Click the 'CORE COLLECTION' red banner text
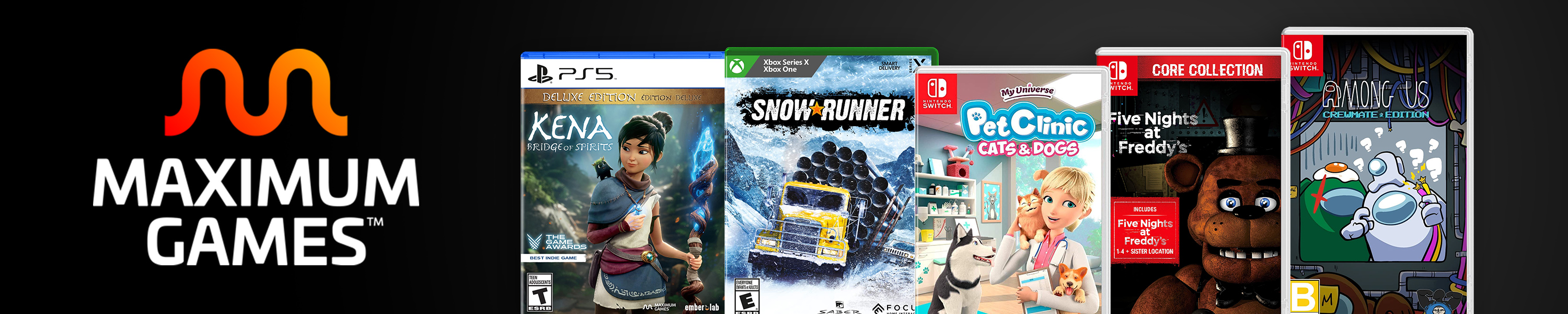The width and height of the screenshot is (1568, 314). (x=1207, y=71)
